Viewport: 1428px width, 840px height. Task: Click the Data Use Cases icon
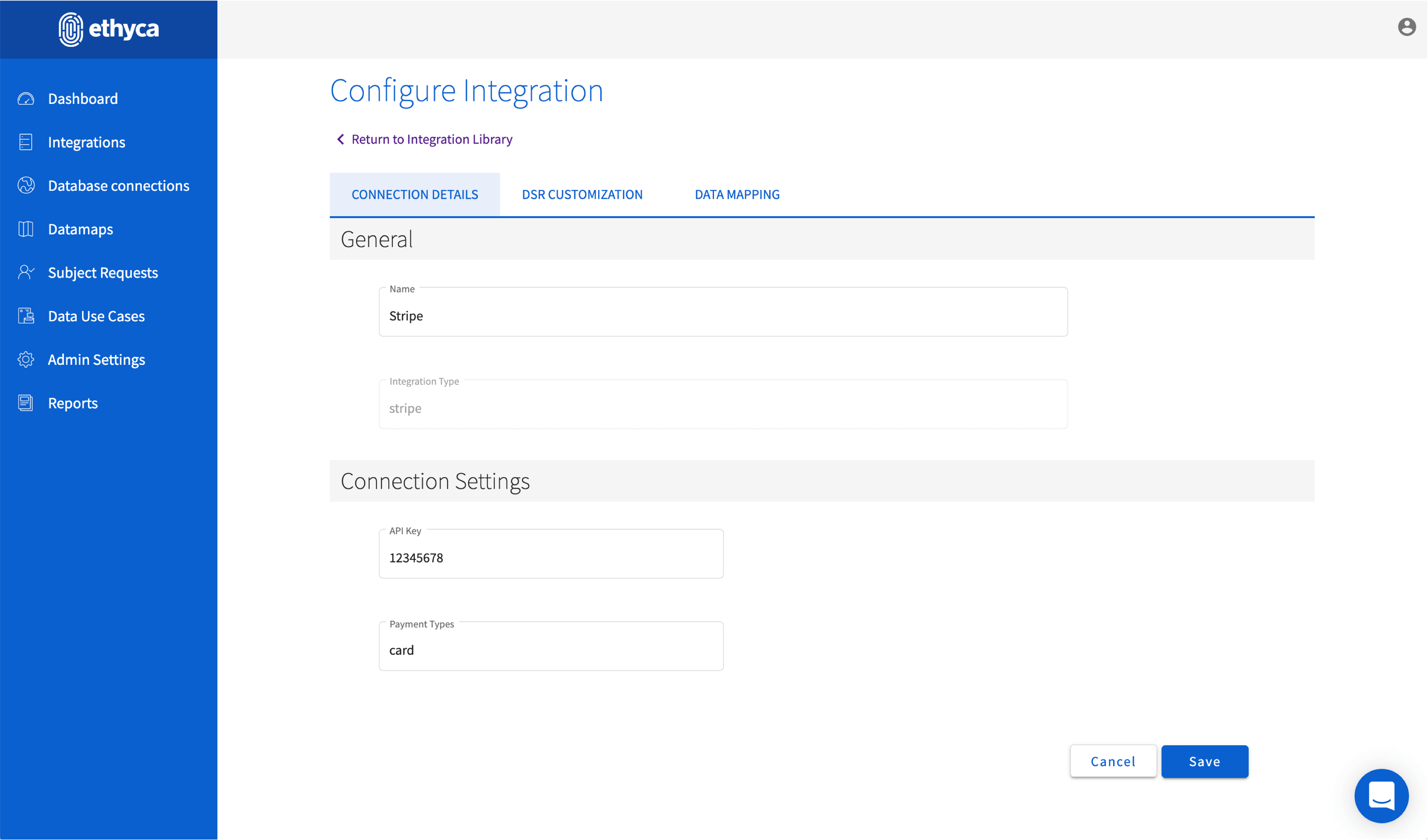pos(26,316)
